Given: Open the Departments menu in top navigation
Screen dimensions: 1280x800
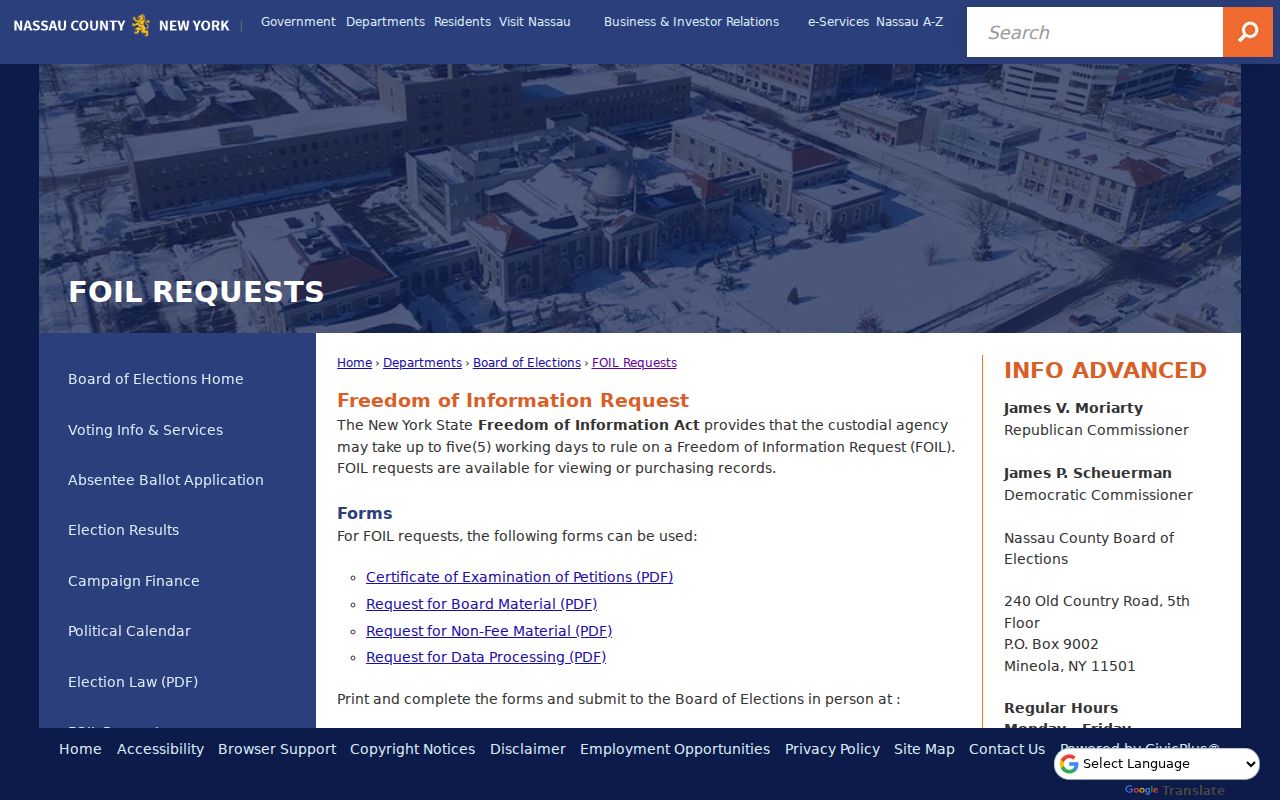Looking at the screenshot, I should click(385, 21).
